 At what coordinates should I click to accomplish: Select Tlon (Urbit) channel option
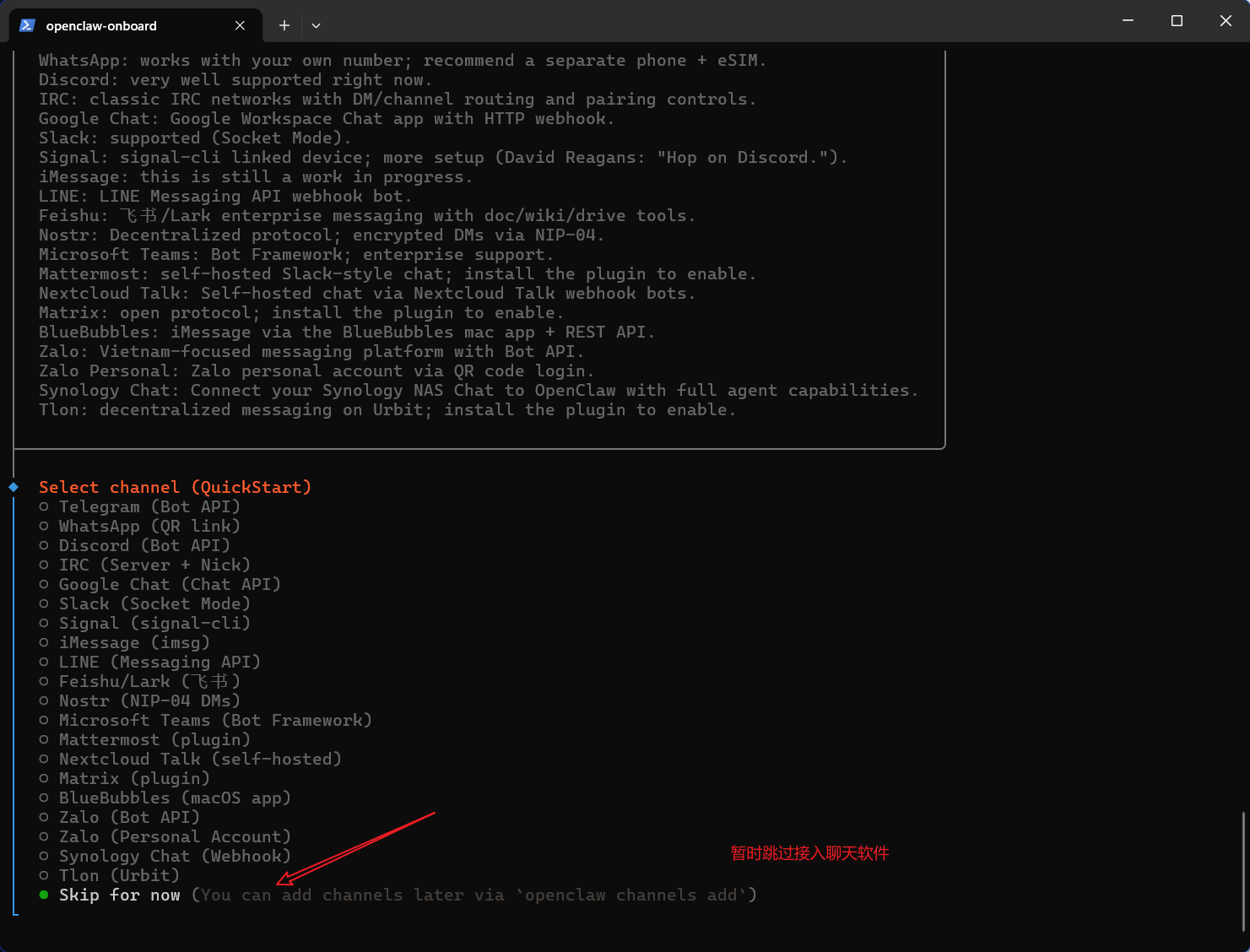coord(110,875)
